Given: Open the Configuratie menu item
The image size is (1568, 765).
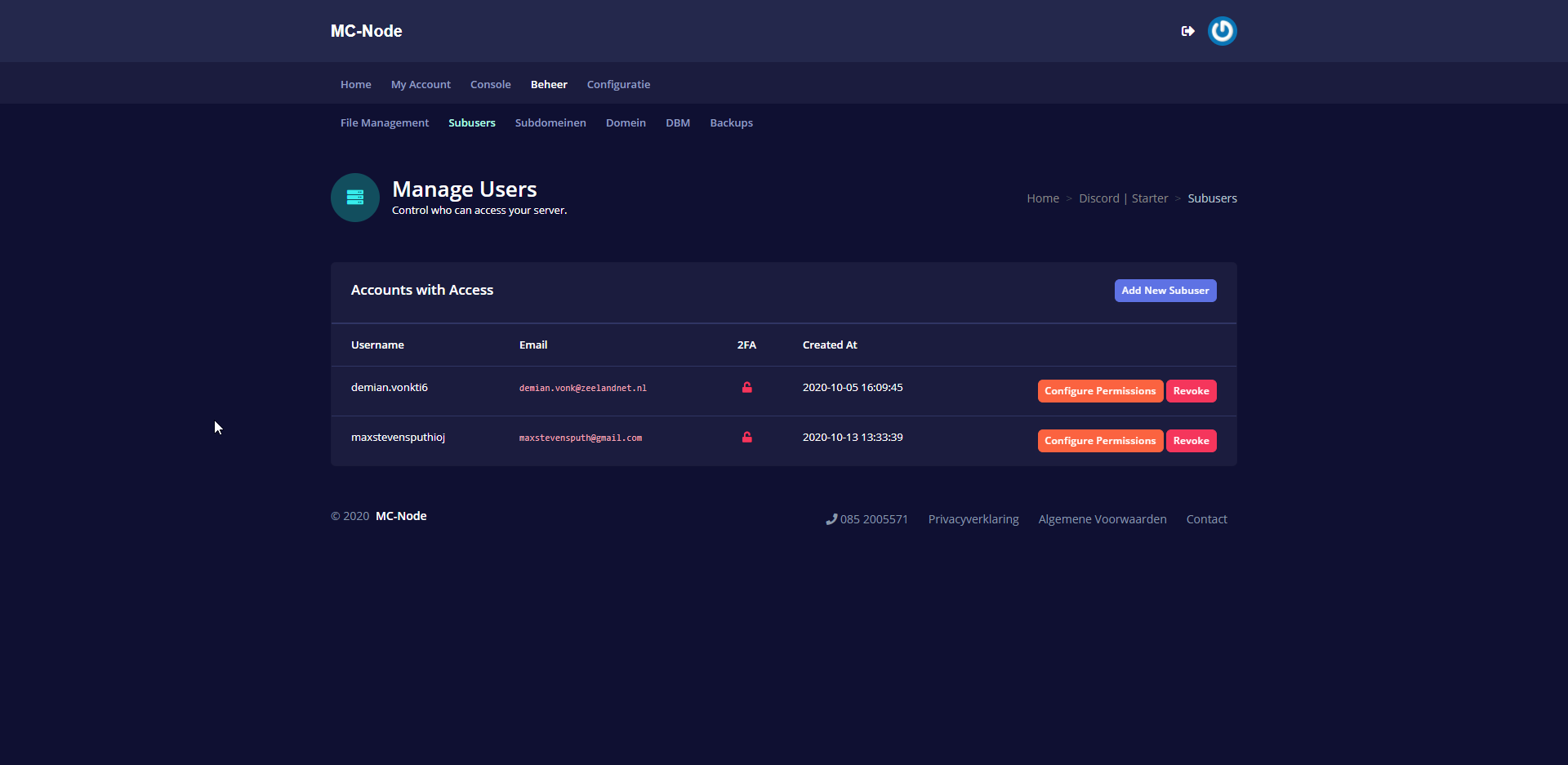Looking at the screenshot, I should tap(618, 84).
